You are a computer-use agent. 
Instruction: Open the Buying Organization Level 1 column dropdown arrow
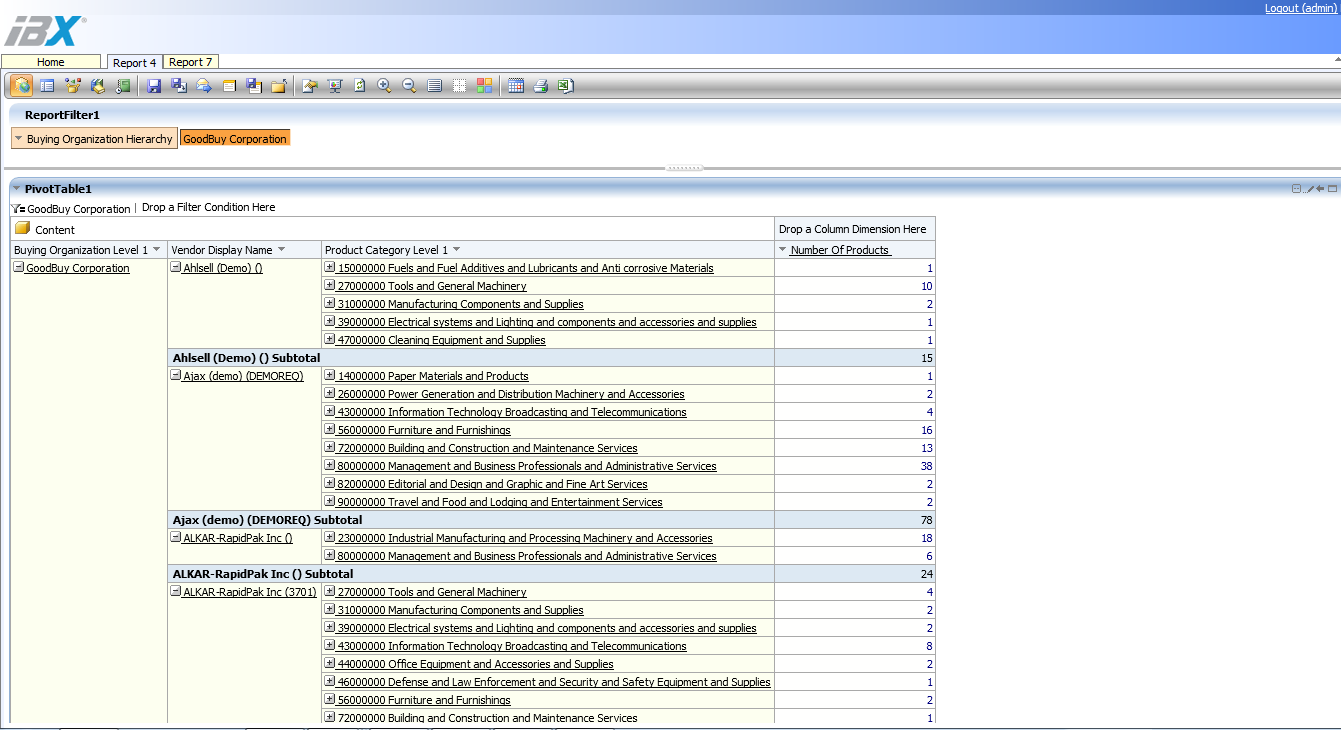point(157,249)
